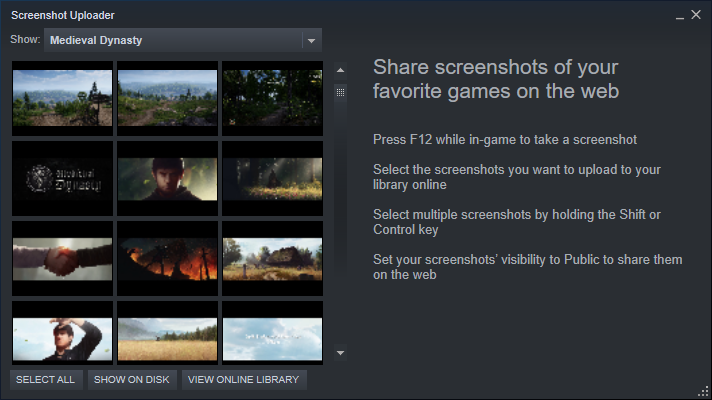Click 'Press F12 while in-game' instruction text
Viewport: 712px width, 400px height.
pyautogui.click(x=505, y=140)
